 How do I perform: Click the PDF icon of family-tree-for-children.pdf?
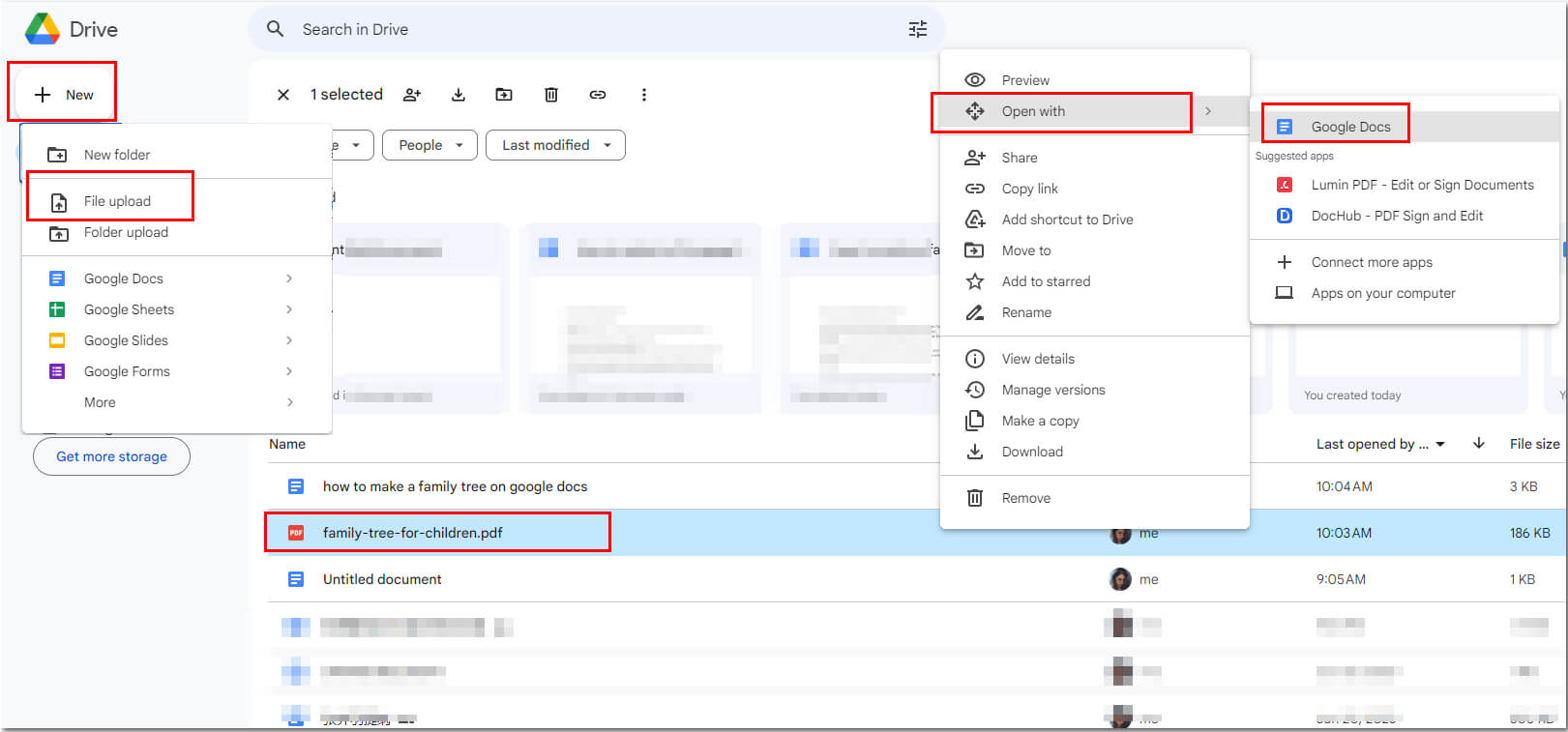pos(296,533)
